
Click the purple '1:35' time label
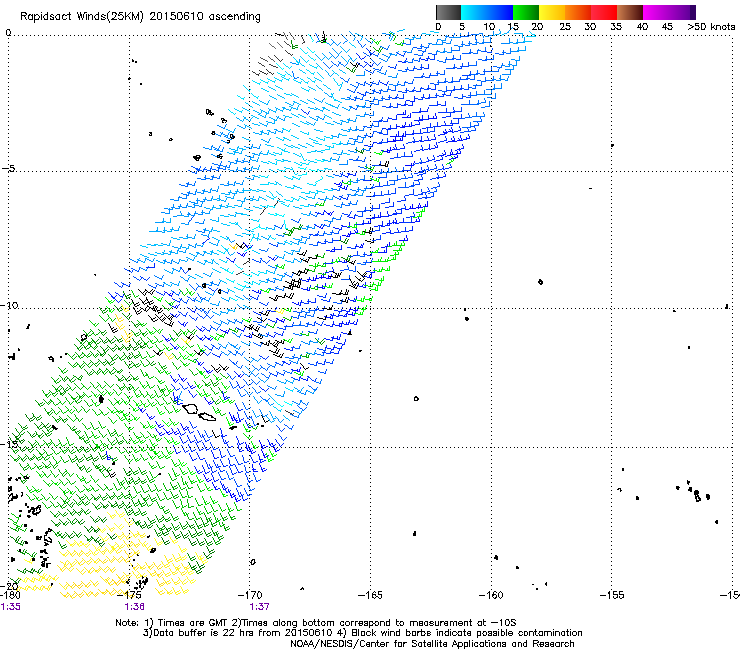(x=10, y=607)
